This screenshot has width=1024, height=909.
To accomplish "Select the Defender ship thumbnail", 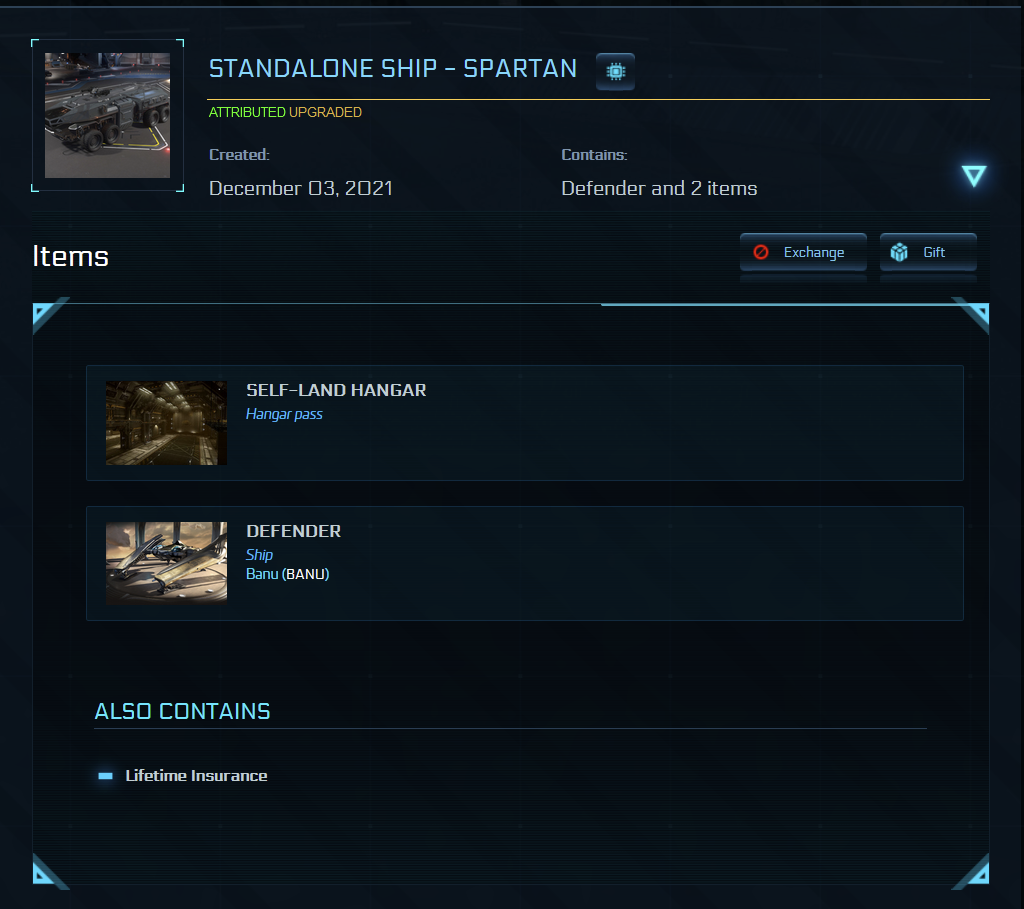I will tap(166, 564).
